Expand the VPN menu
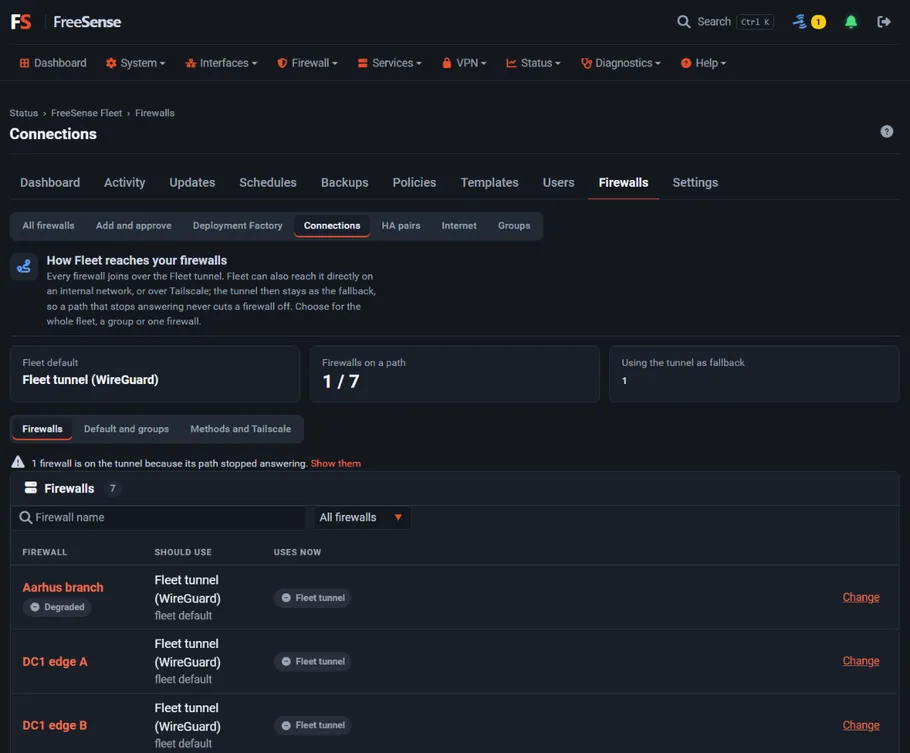910x753 pixels. point(464,63)
